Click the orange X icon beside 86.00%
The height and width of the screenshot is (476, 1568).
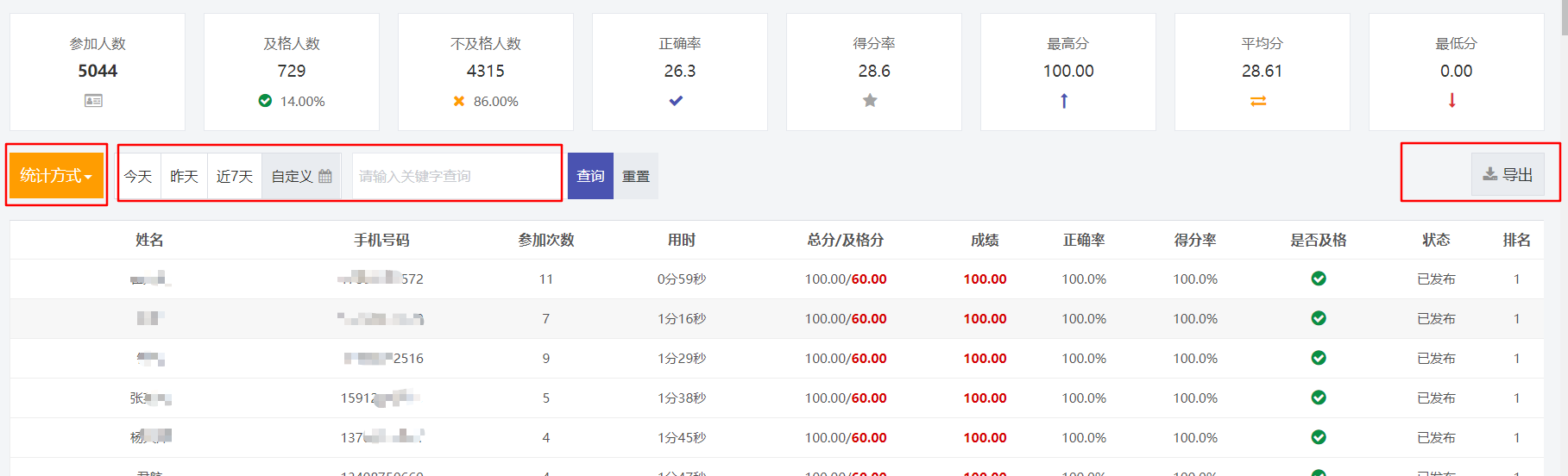pos(459,101)
